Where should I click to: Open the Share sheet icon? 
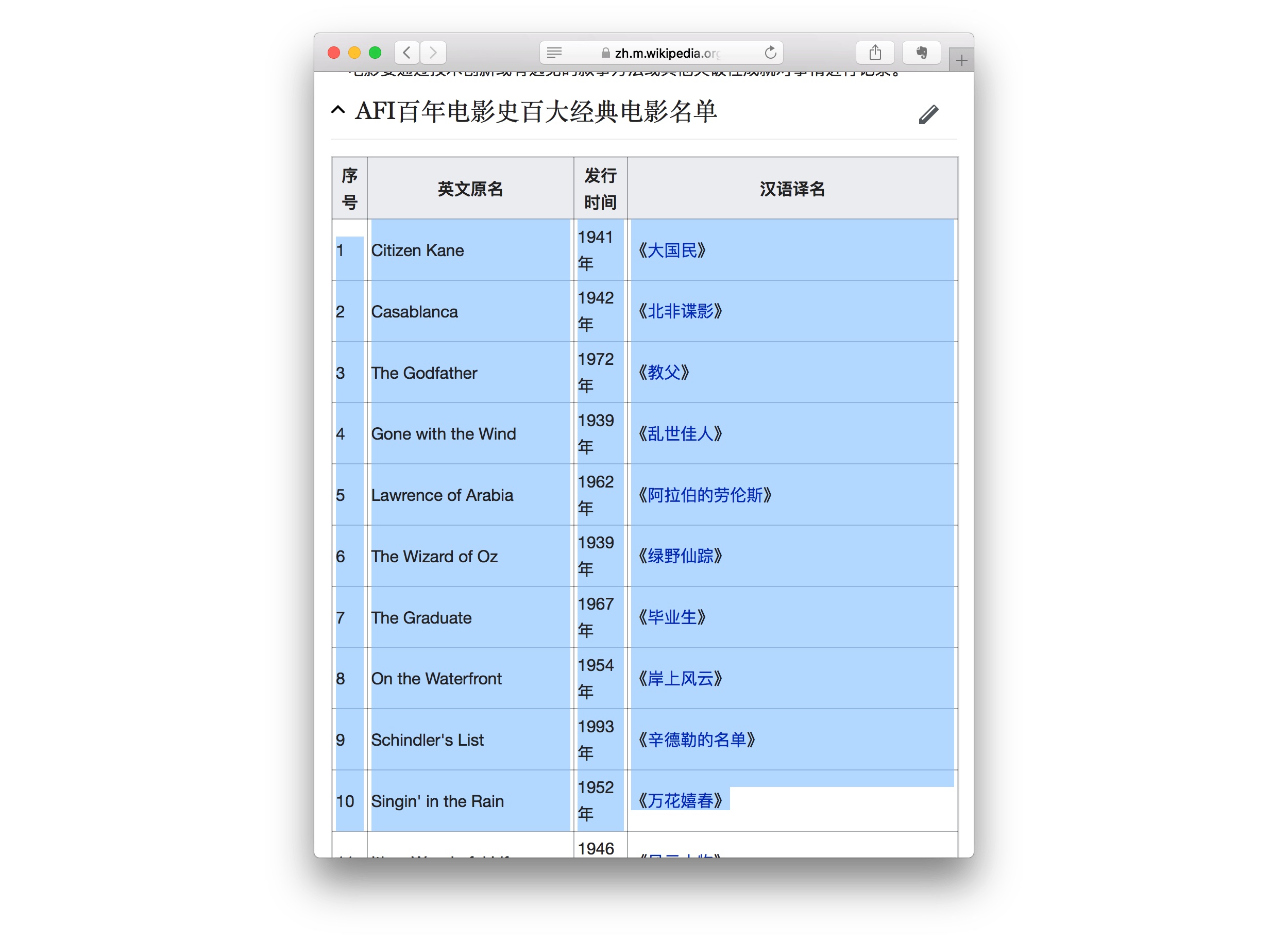click(x=875, y=53)
